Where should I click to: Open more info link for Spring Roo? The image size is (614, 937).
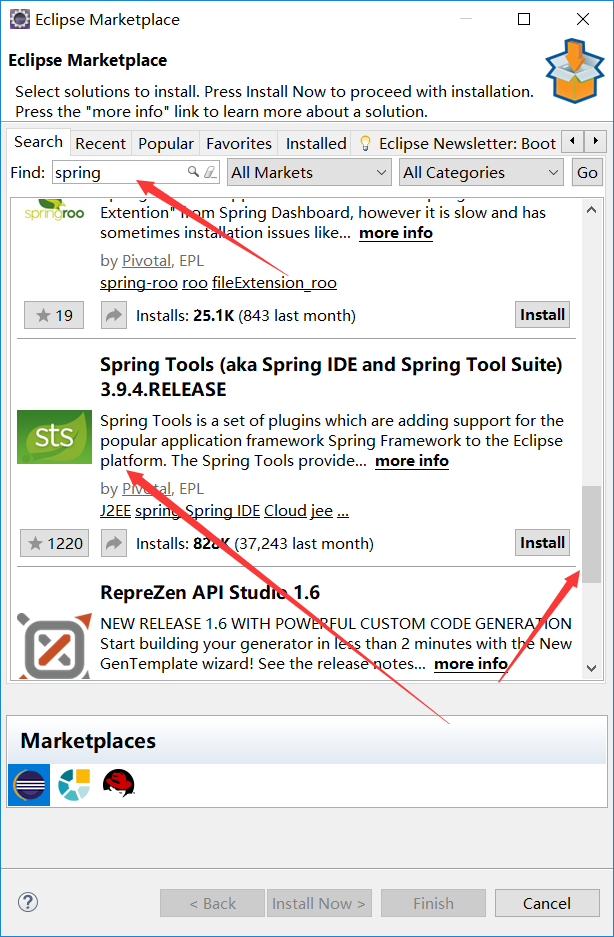(396, 232)
